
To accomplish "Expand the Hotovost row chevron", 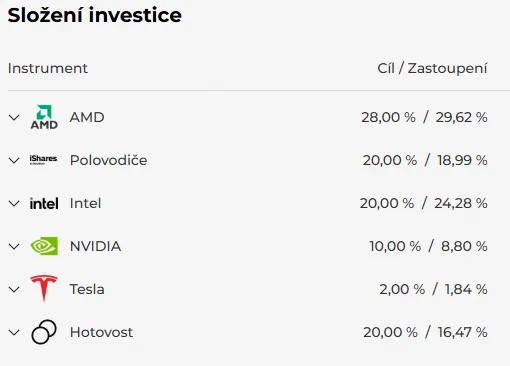I will pyautogui.click(x=14, y=332).
